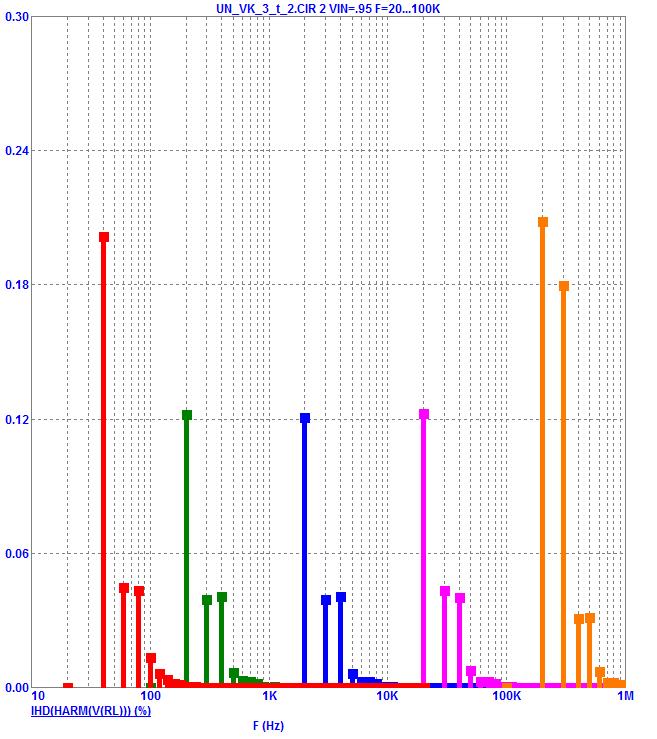Viewport: 657px width, 739px height.
Task: Click the 0.24 Y-axis label
Action: click(16, 150)
